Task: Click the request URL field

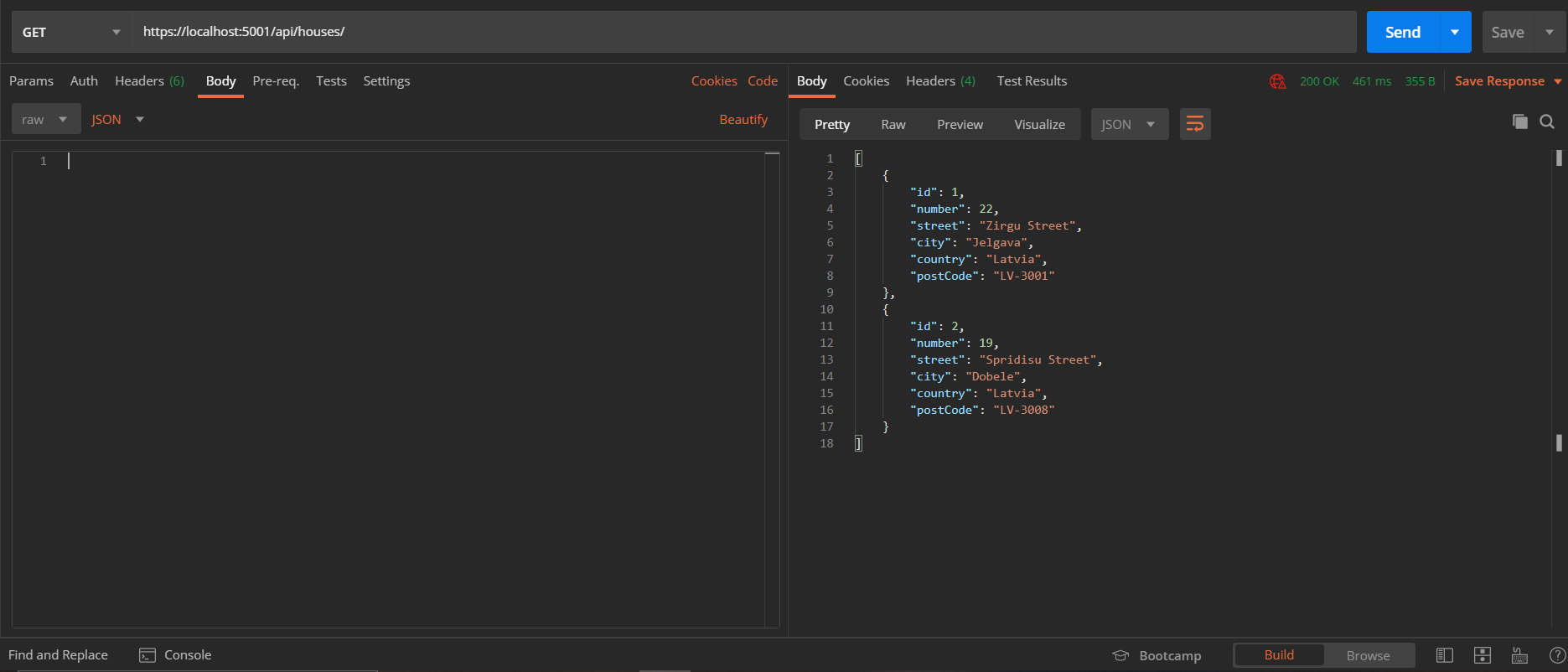Action: pos(743,32)
